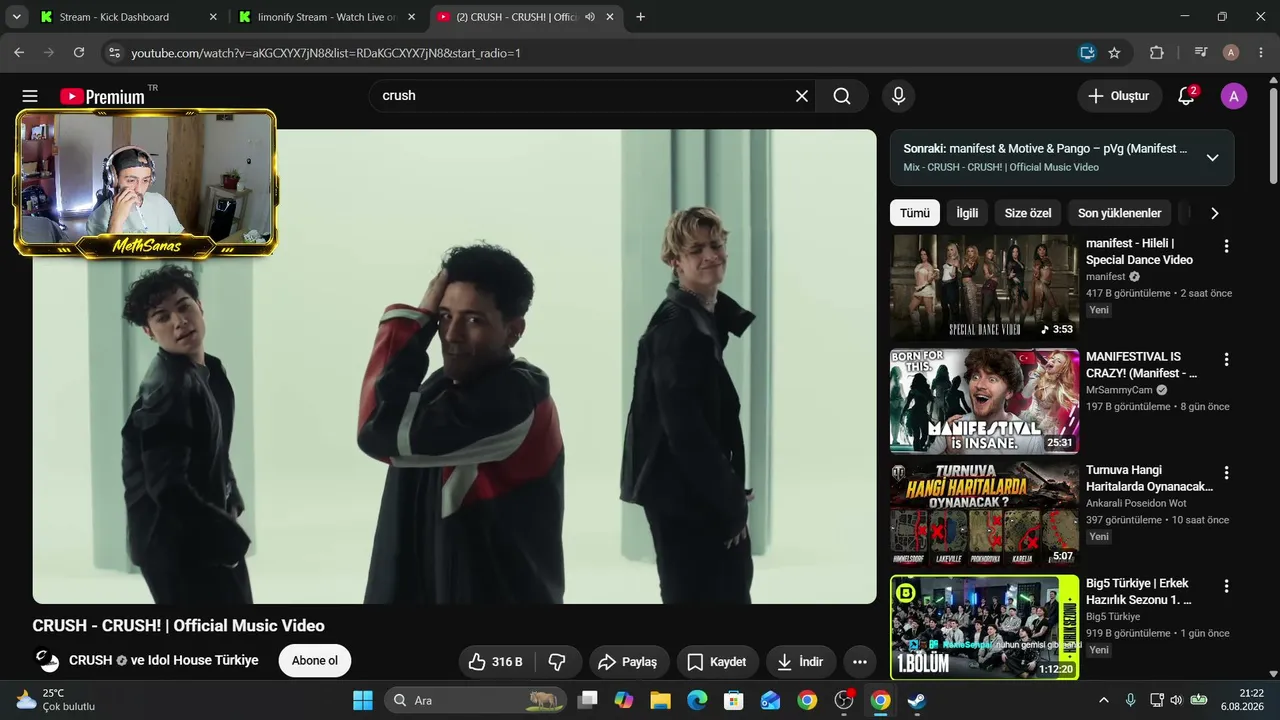Open 'manifest - Hileli' video thumbnail
1280x720 pixels.
tap(984, 287)
